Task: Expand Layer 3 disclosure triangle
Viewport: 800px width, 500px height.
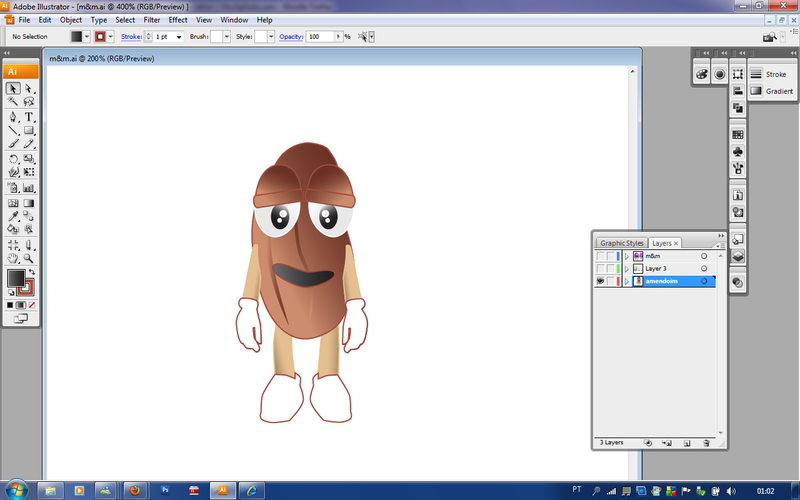Action: (627, 268)
